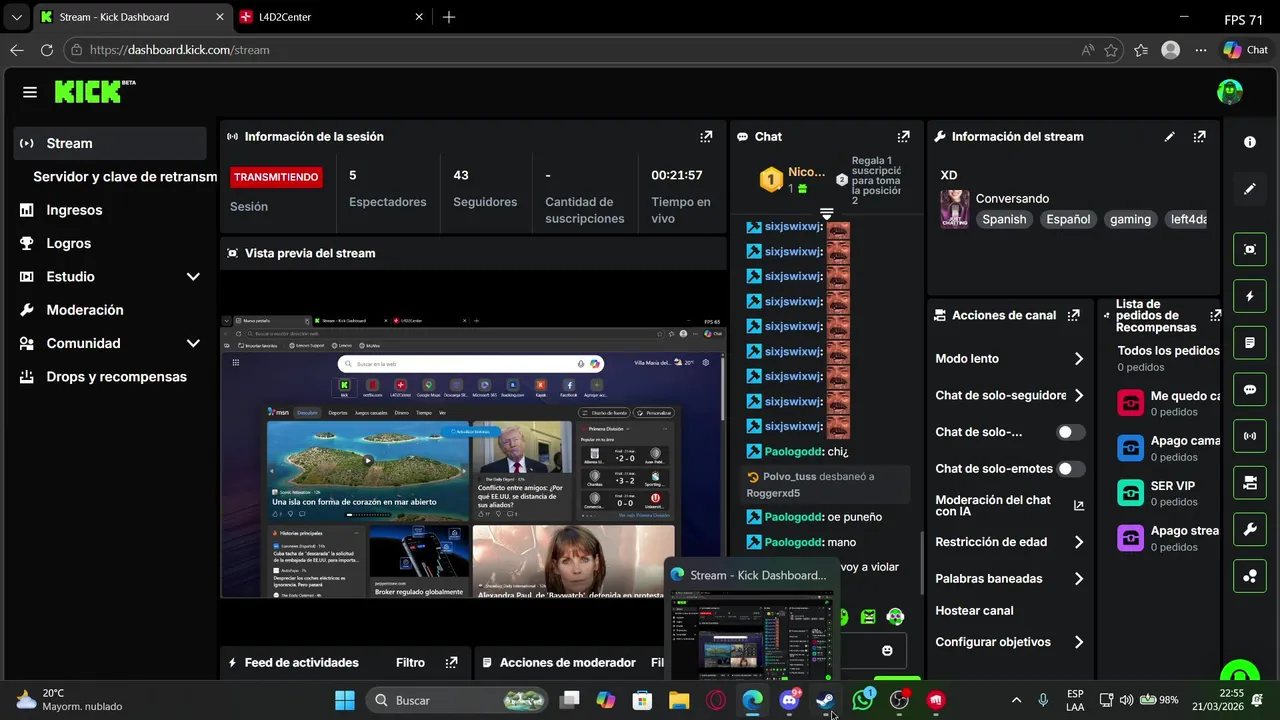The height and width of the screenshot is (720, 1280).
Task: Click the Filtro button in Feed de actividades
Action: (410, 663)
